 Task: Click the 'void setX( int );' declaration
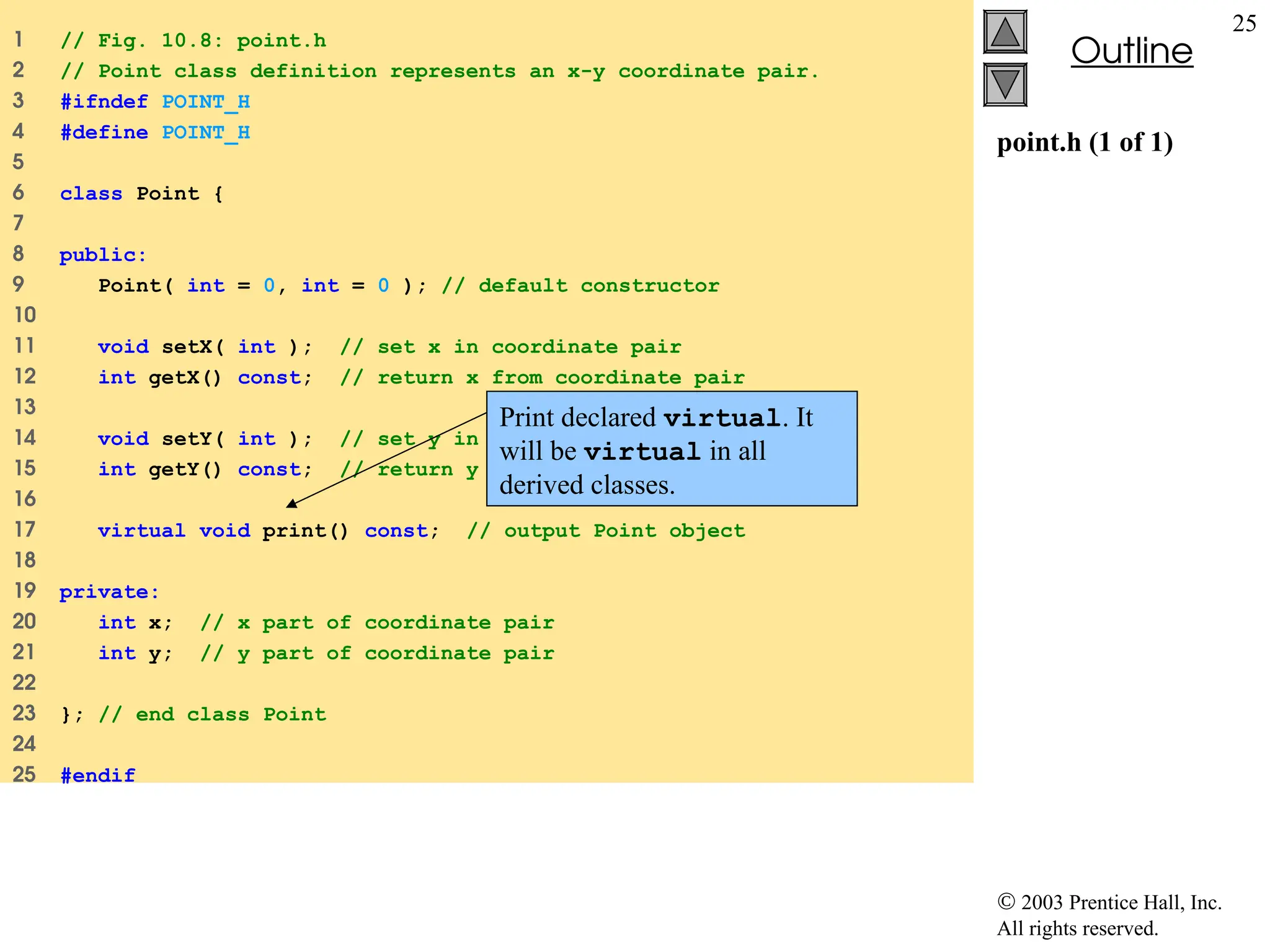coord(205,346)
